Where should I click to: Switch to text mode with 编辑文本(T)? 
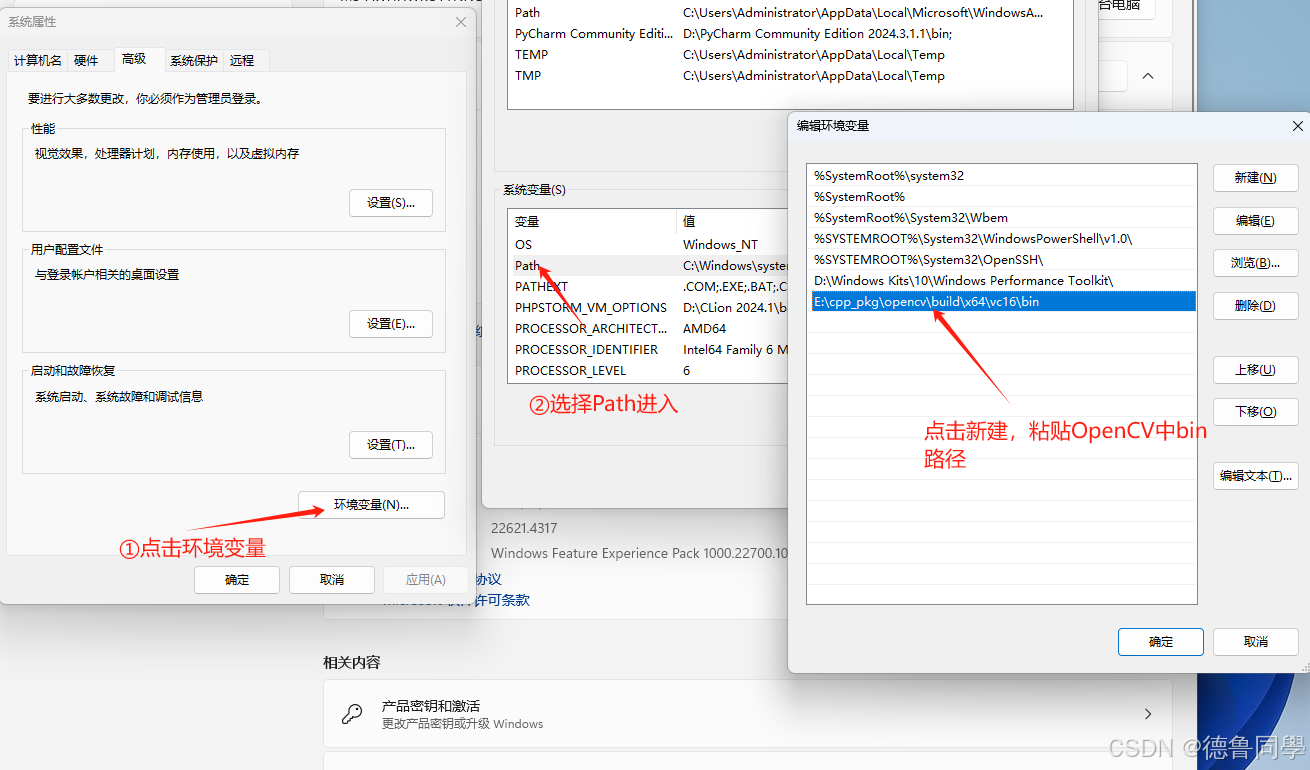pos(1255,476)
